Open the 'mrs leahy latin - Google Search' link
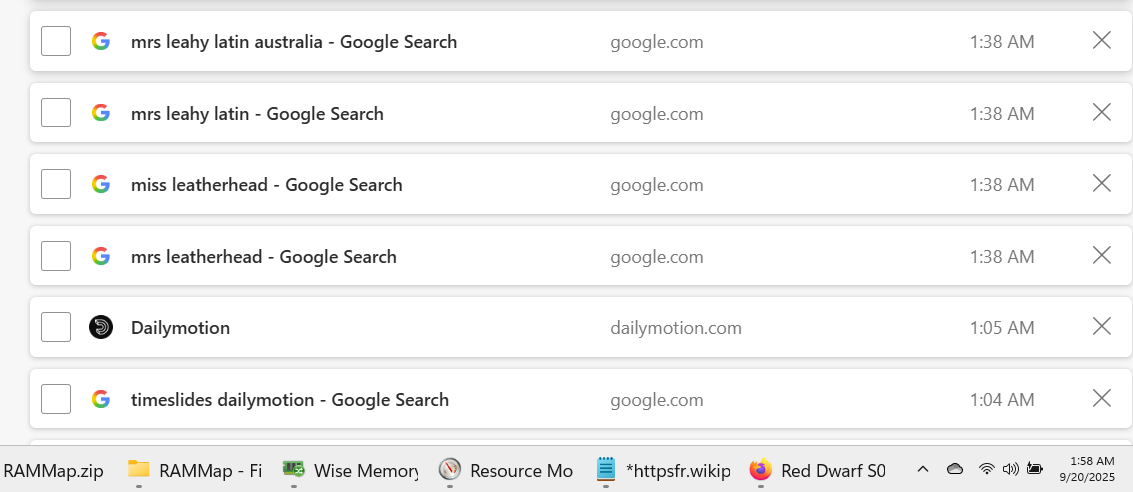 (257, 114)
